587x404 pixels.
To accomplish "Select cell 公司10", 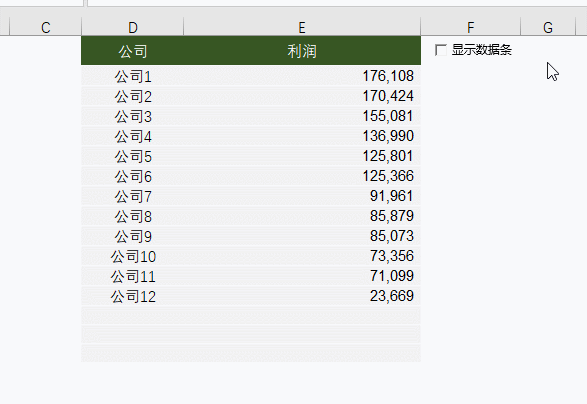I will click(133, 256).
